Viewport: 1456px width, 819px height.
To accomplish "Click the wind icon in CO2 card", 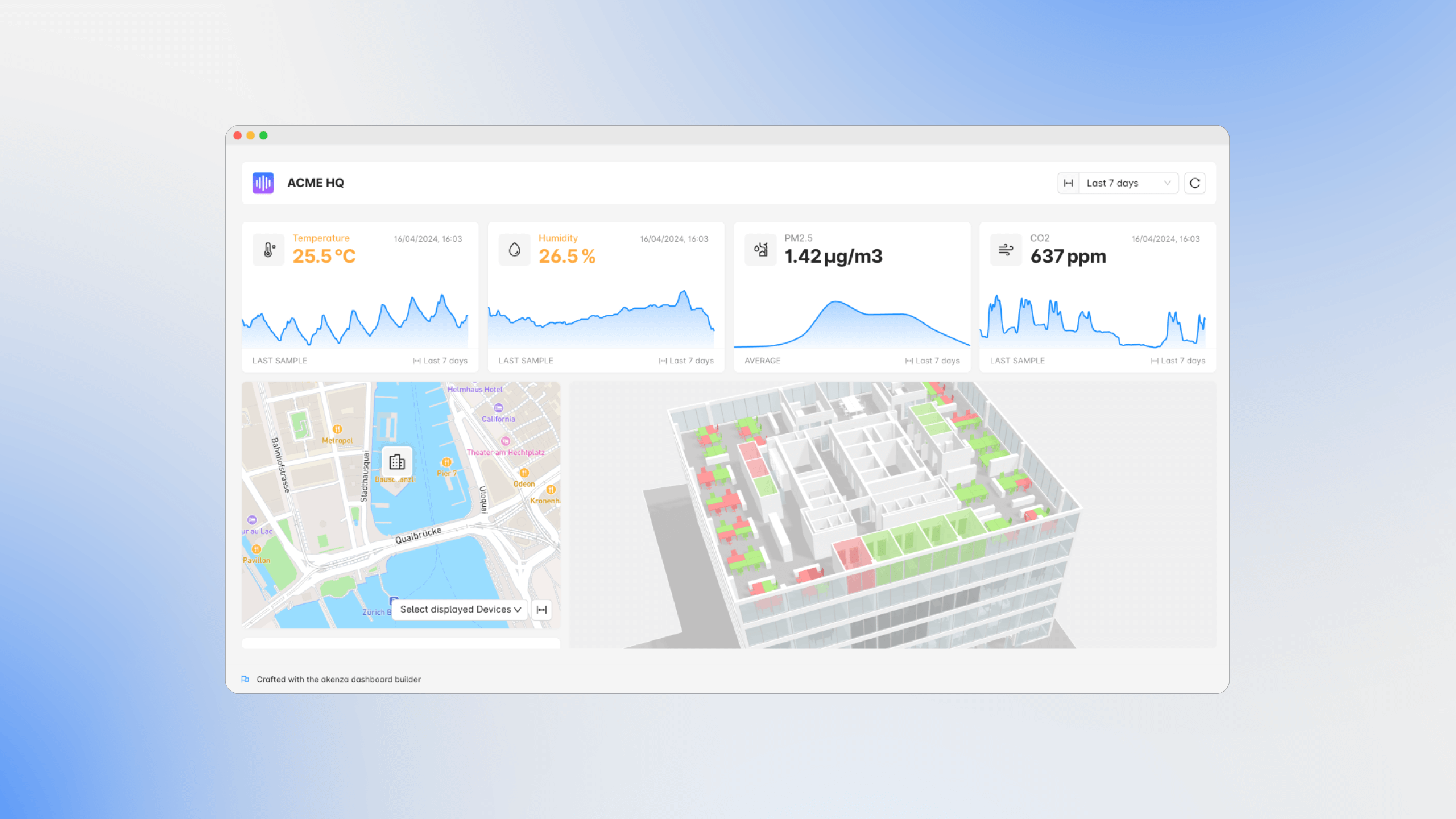I will click(x=1006, y=250).
